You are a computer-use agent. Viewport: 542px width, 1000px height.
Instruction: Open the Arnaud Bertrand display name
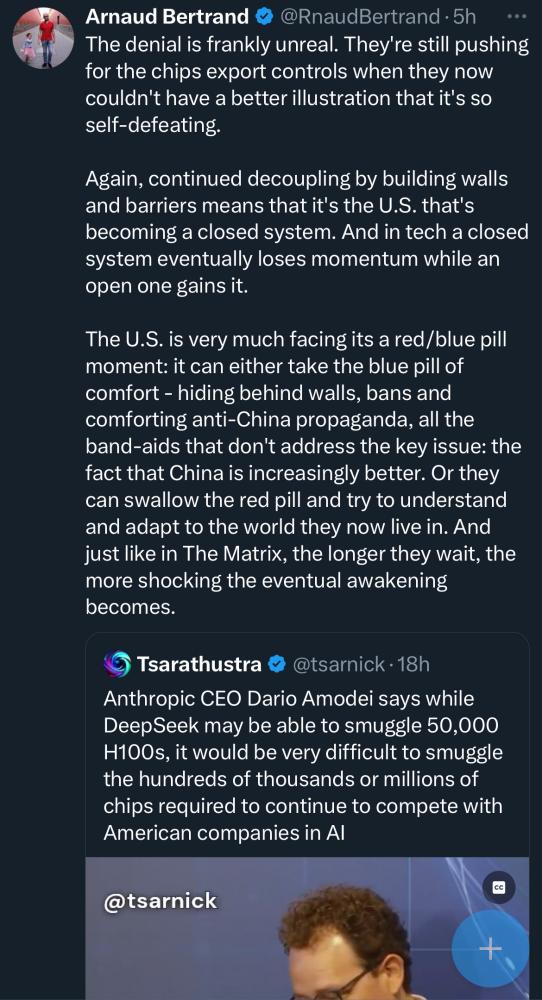(x=167, y=17)
